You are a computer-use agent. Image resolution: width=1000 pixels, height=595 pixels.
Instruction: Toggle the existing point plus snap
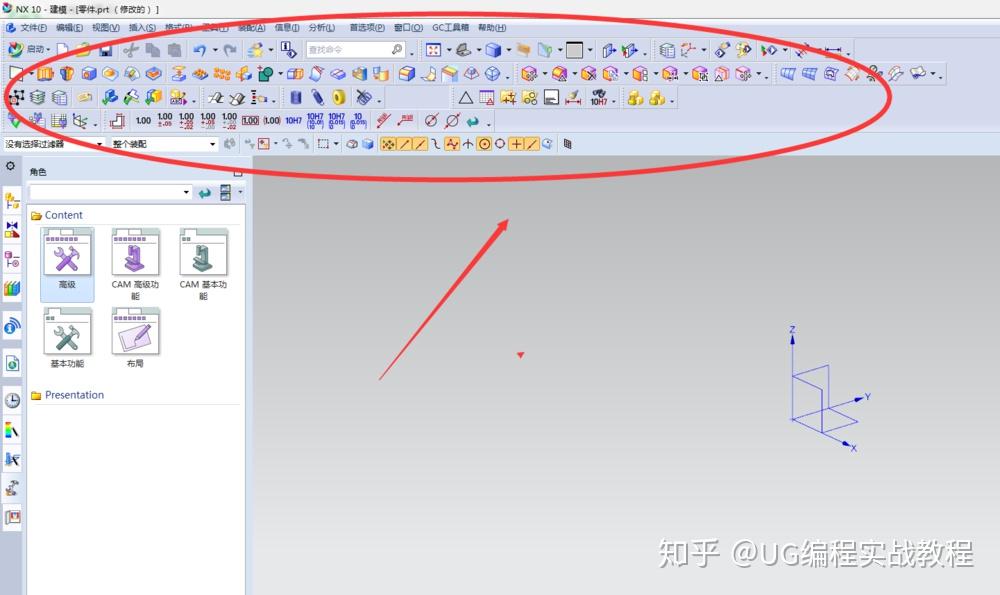click(516, 144)
